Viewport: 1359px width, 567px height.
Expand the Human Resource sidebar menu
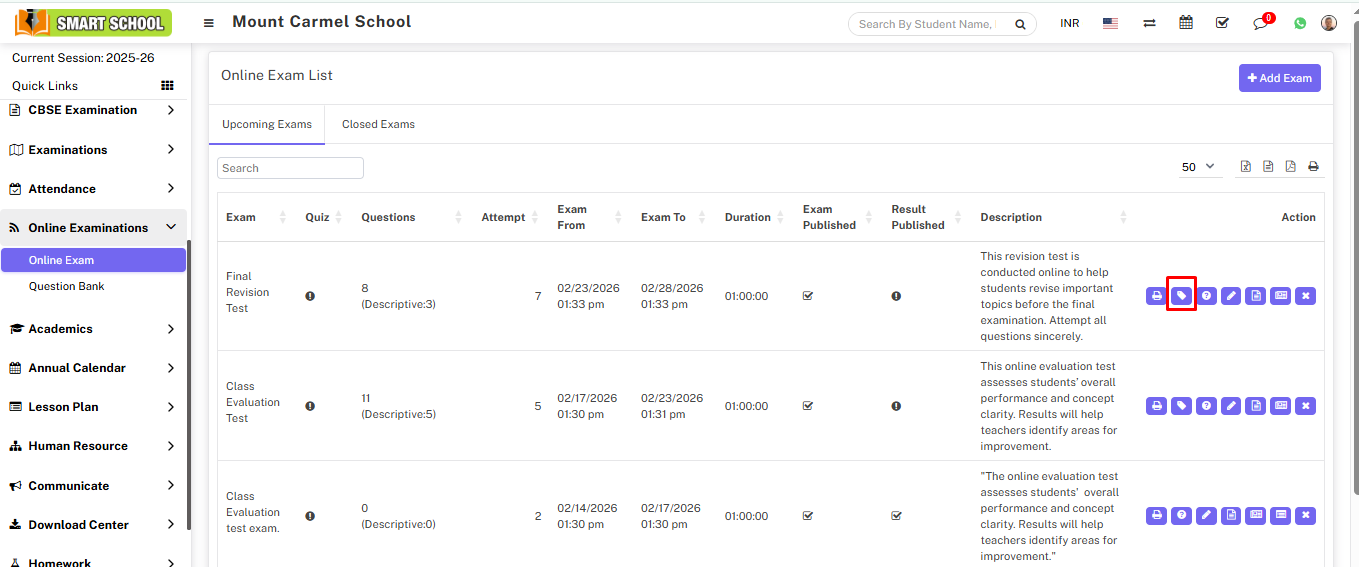(93, 446)
